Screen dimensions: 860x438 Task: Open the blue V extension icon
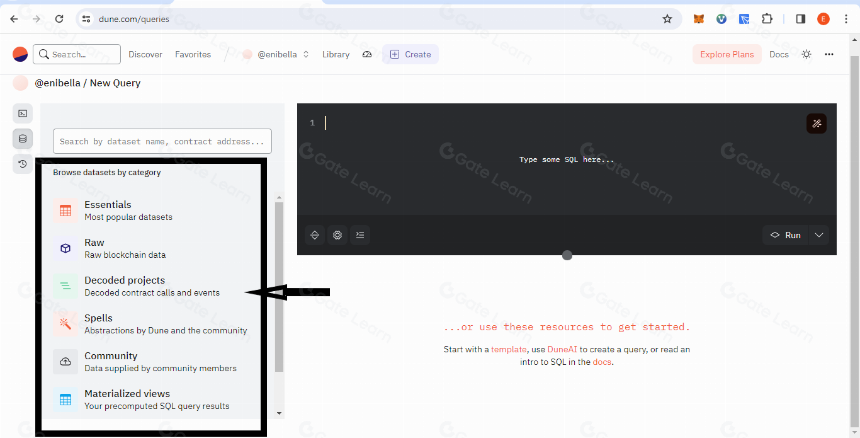tap(721, 19)
